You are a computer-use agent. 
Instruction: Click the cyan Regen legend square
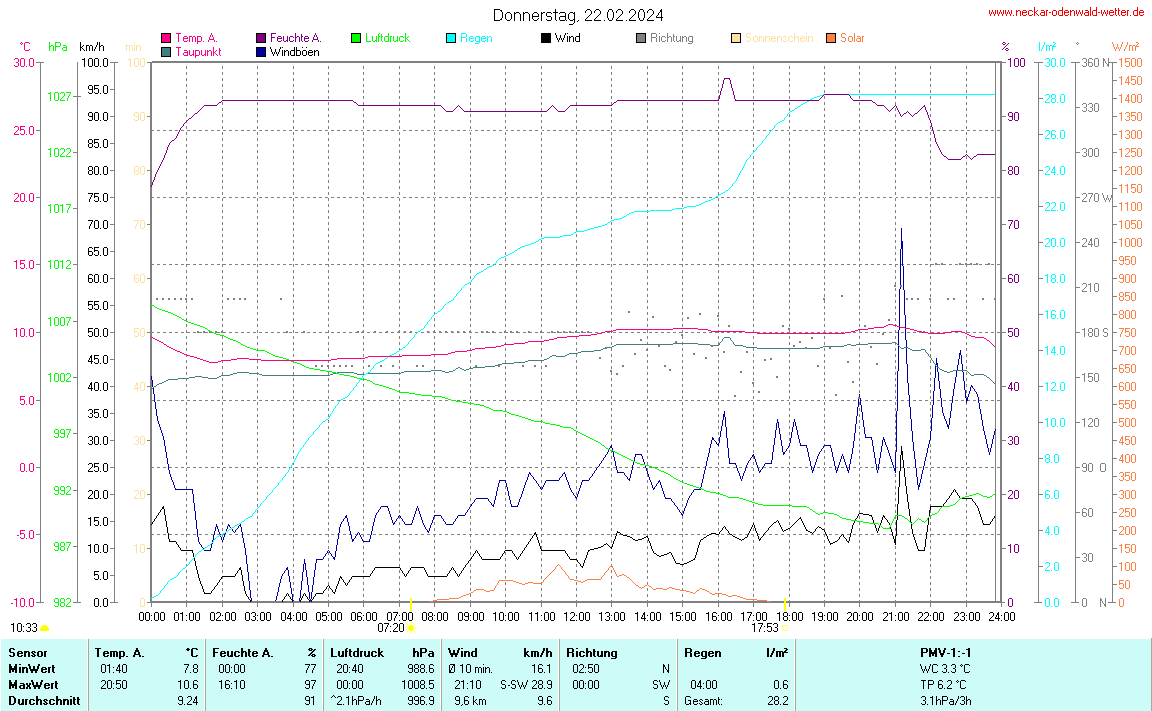pos(451,38)
